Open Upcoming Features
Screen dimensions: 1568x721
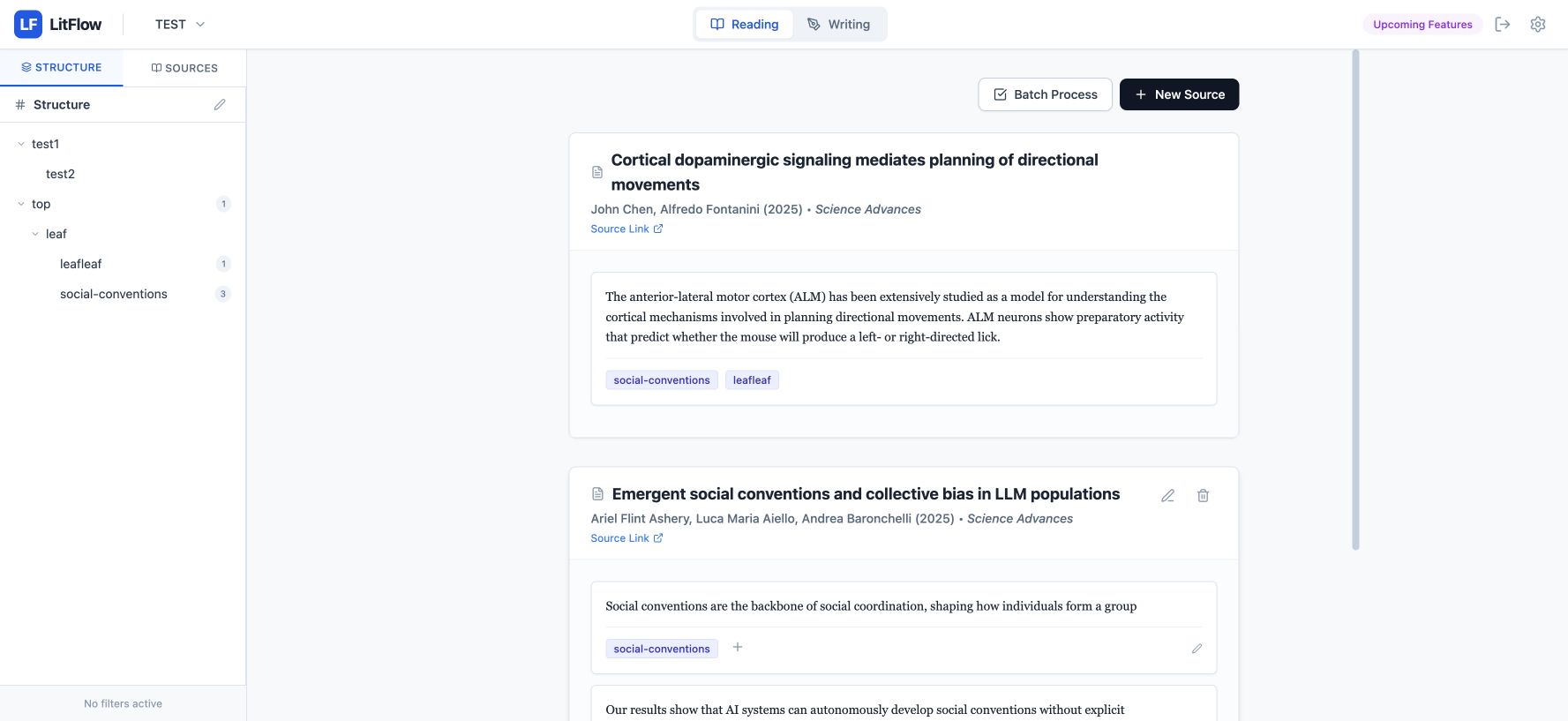[1422, 25]
